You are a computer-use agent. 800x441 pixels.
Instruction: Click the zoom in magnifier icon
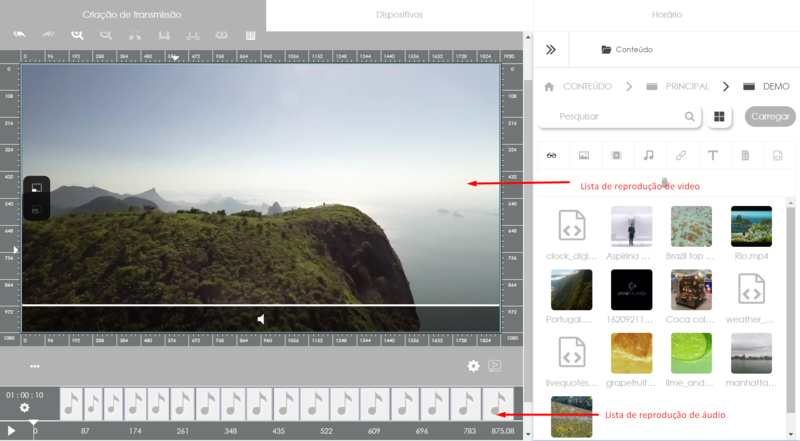[76, 34]
